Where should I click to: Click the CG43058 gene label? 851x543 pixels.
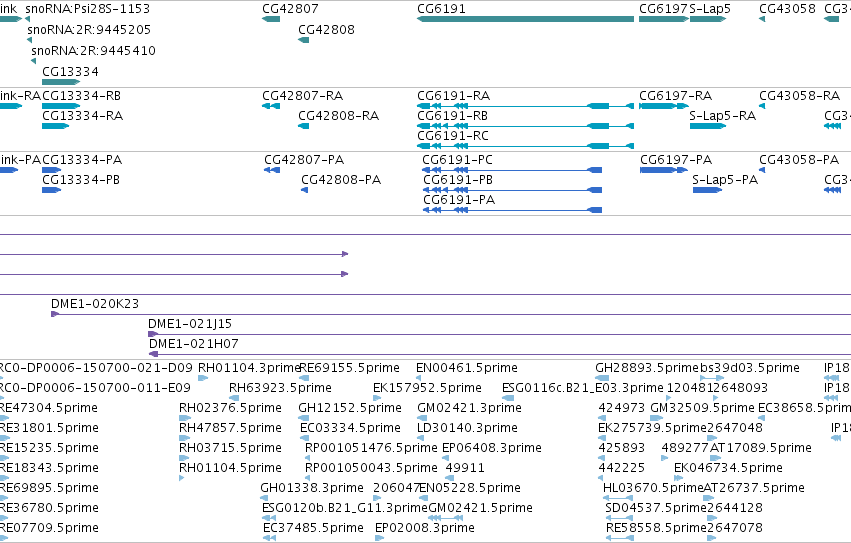[x=787, y=9]
